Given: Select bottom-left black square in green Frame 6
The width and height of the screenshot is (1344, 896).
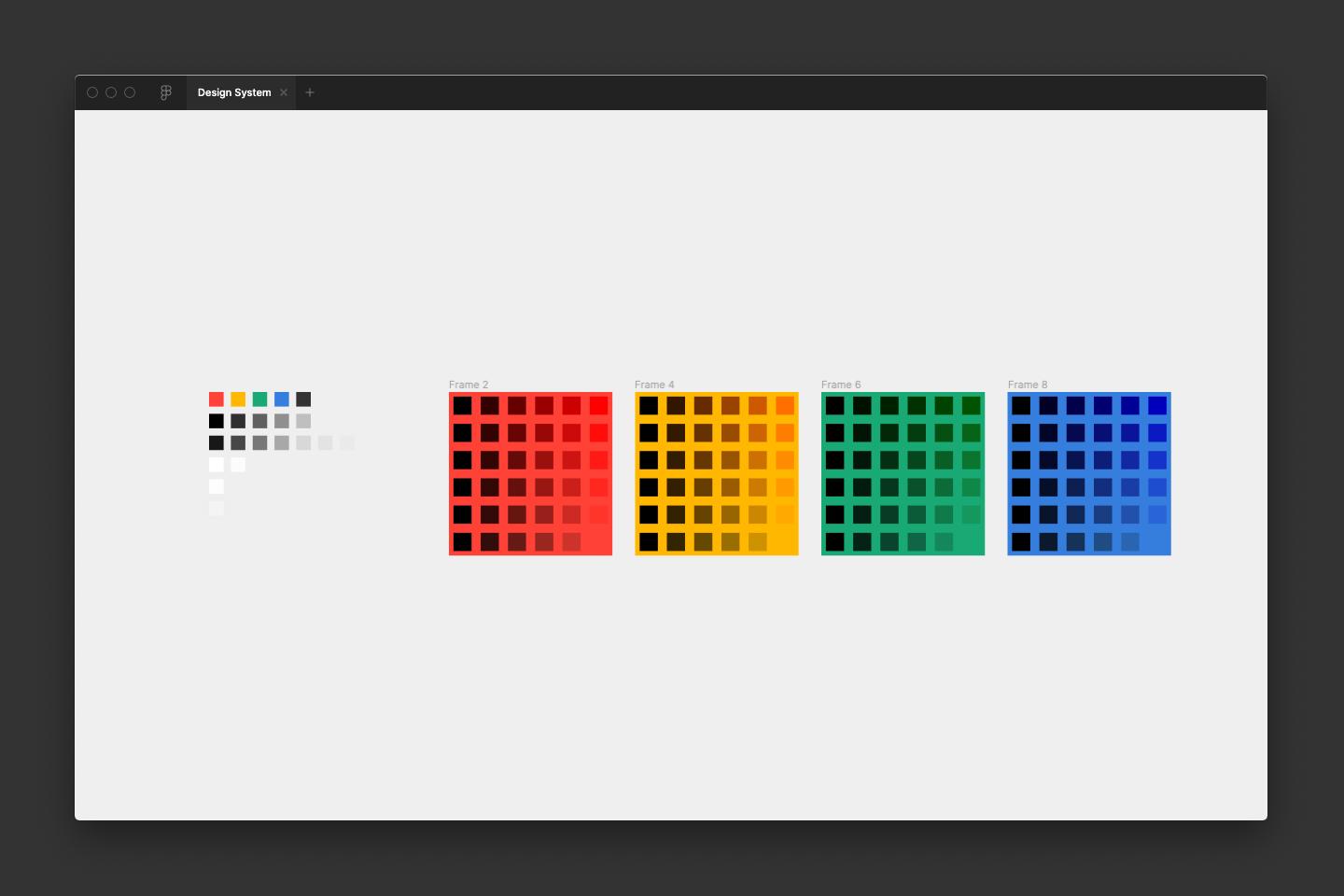Looking at the screenshot, I should [x=834, y=541].
